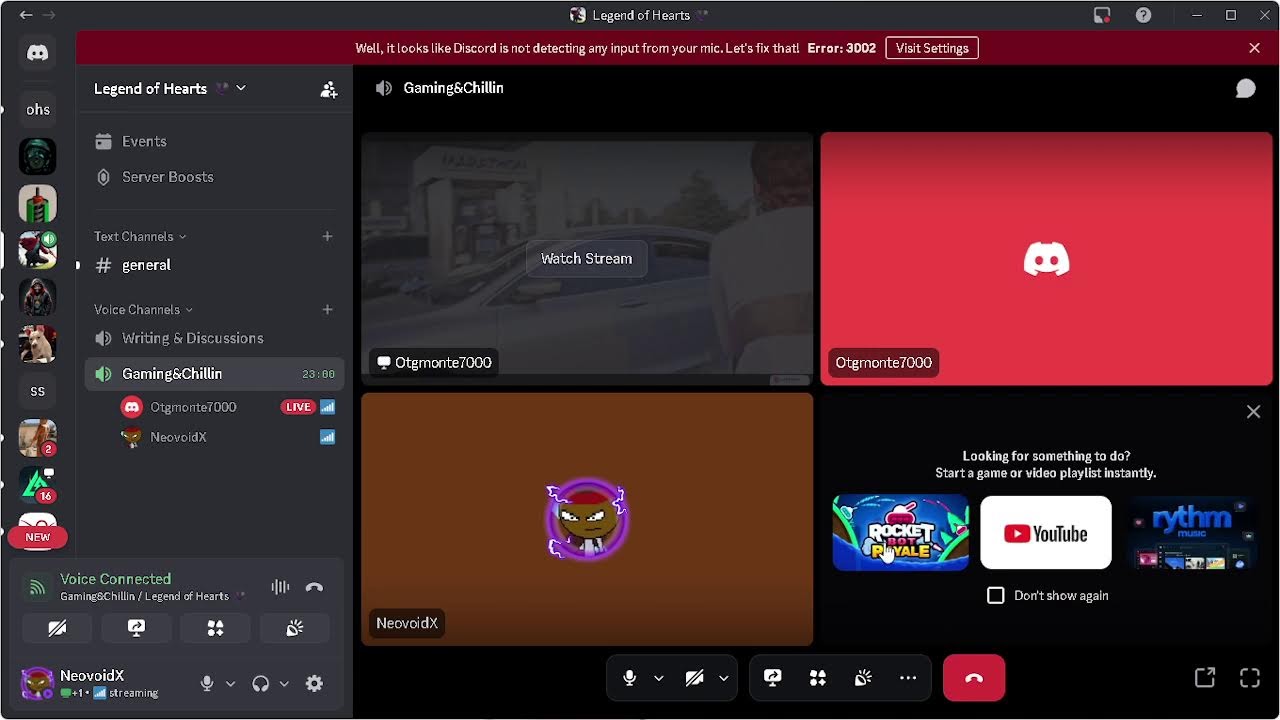This screenshot has height=720, width=1280.
Task: Open Server Boosts menu item
Action: pos(214,177)
